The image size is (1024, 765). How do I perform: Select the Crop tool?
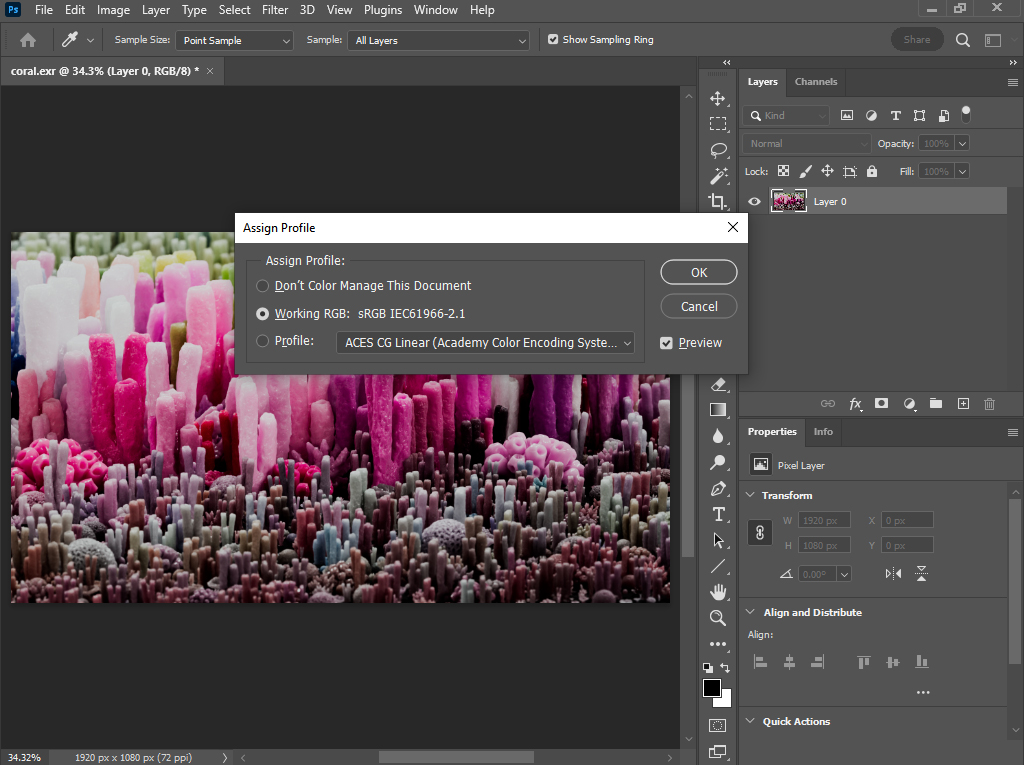click(x=718, y=202)
